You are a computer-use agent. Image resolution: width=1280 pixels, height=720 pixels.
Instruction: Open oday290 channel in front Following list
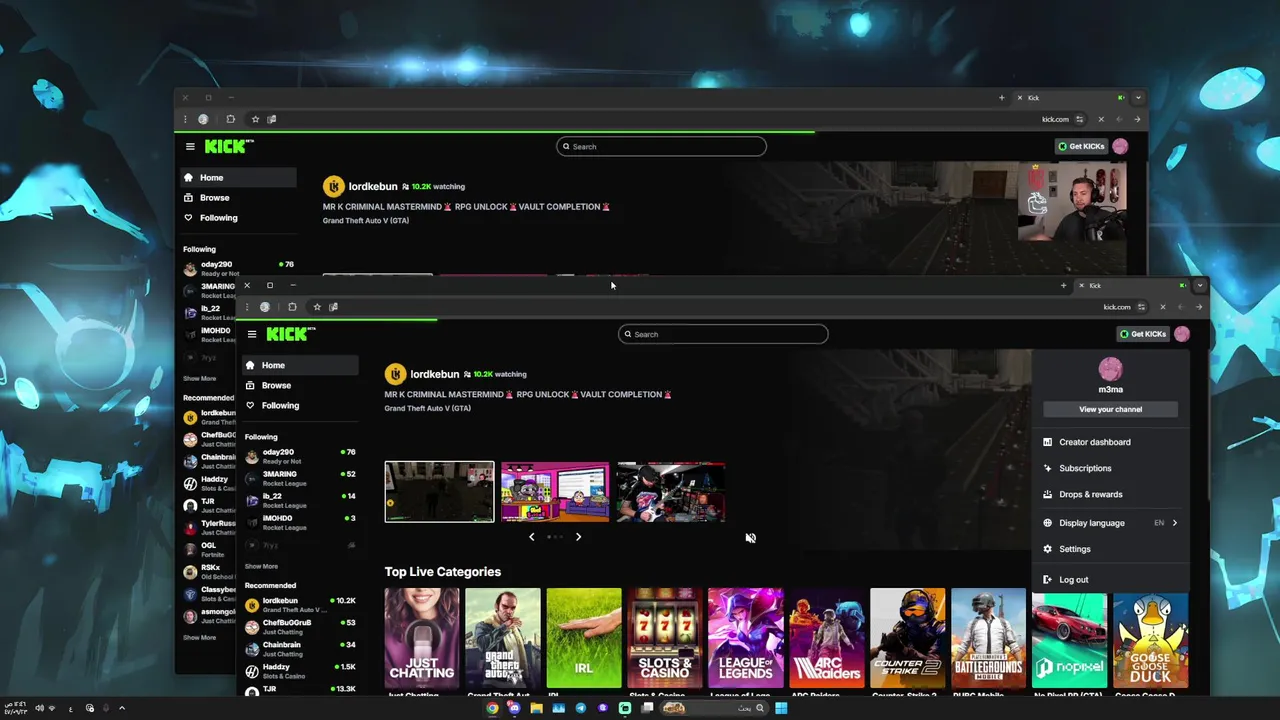point(299,456)
